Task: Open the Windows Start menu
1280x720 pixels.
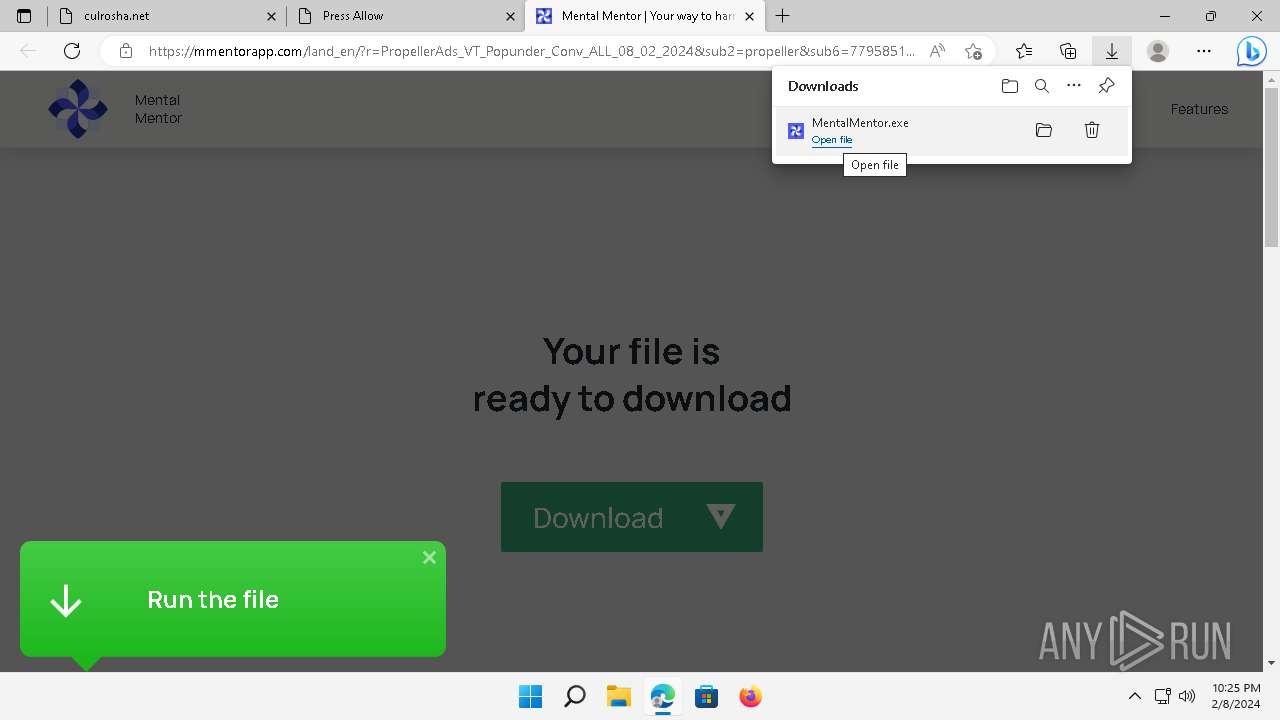Action: click(x=530, y=696)
